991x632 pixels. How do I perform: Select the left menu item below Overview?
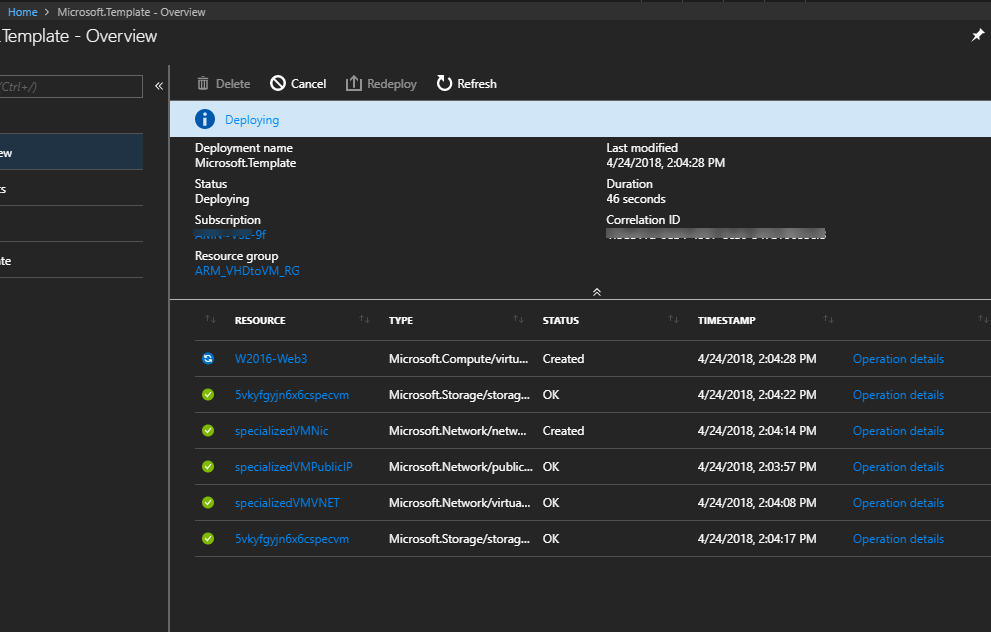(71, 188)
